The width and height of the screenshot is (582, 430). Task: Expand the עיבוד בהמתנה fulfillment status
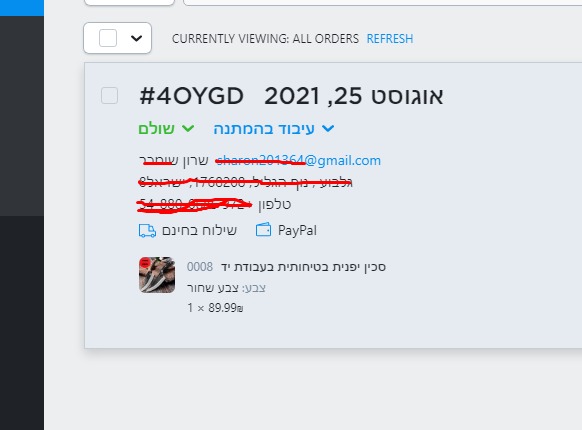274,129
